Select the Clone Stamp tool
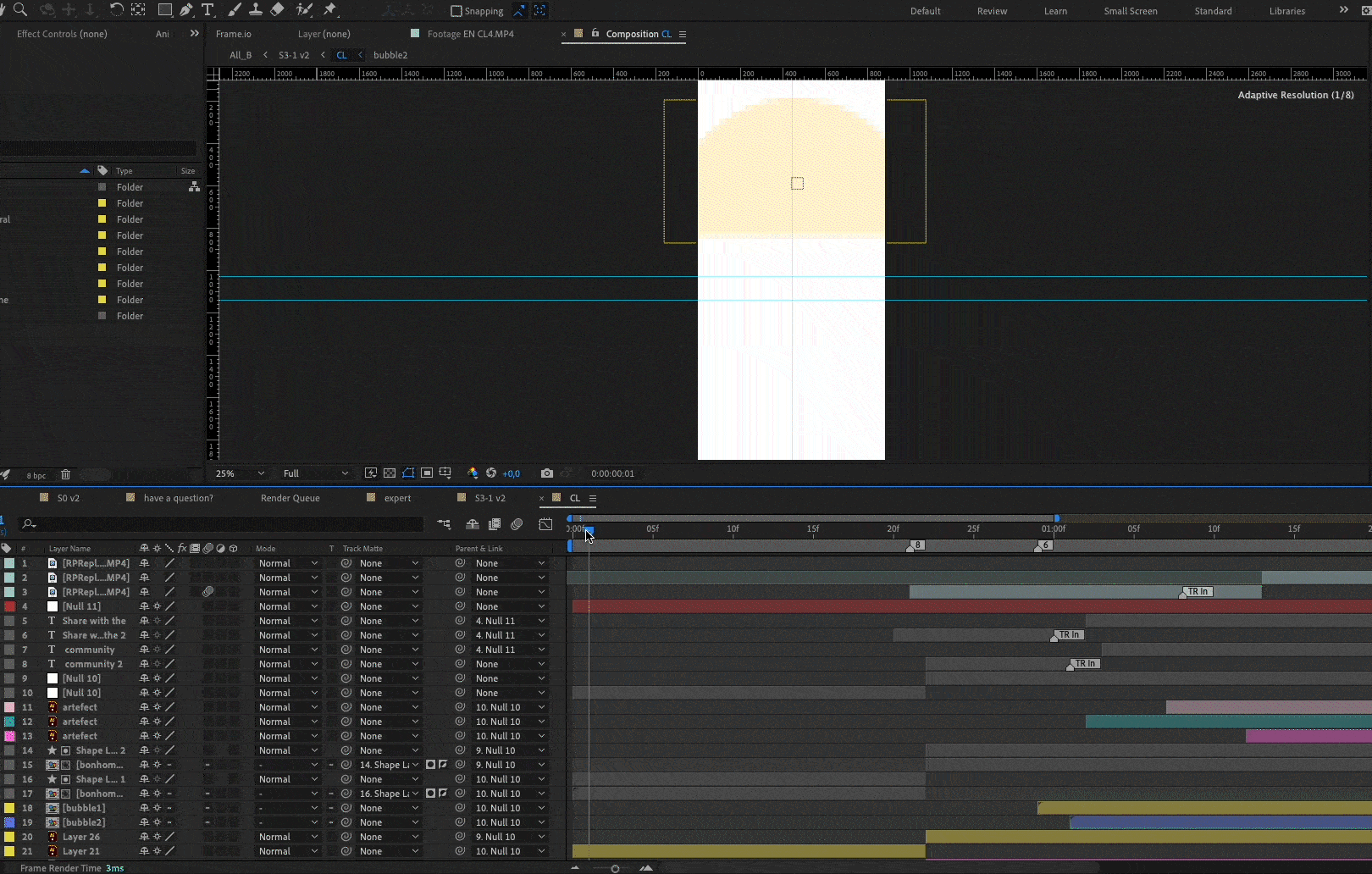Image resolution: width=1372 pixels, height=874 pixels. coord(255,10)
